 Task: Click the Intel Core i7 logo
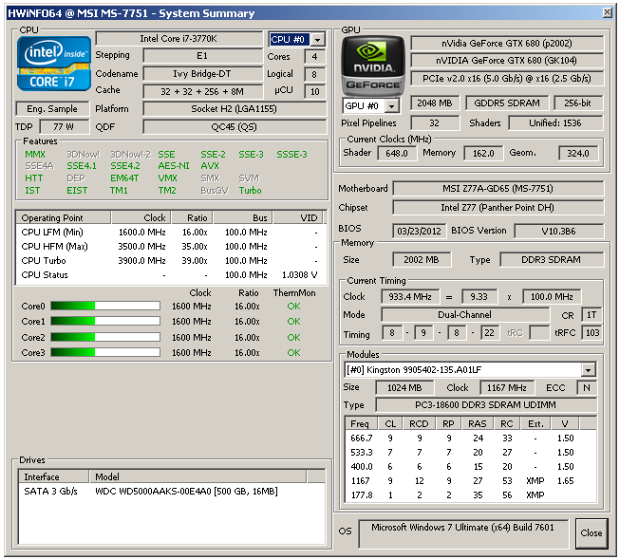[54, 63]
